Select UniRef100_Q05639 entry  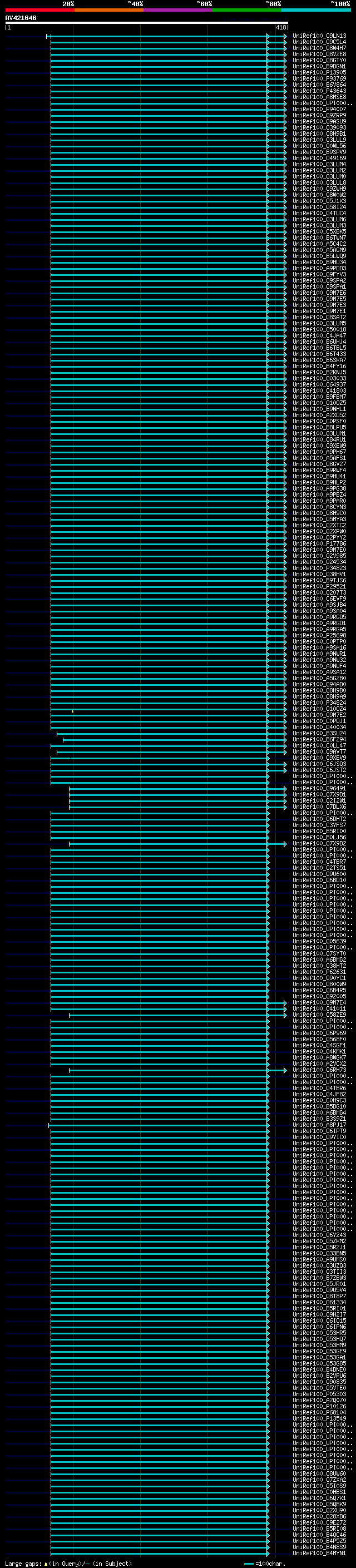pyautogui.click(x=319, y=941)
